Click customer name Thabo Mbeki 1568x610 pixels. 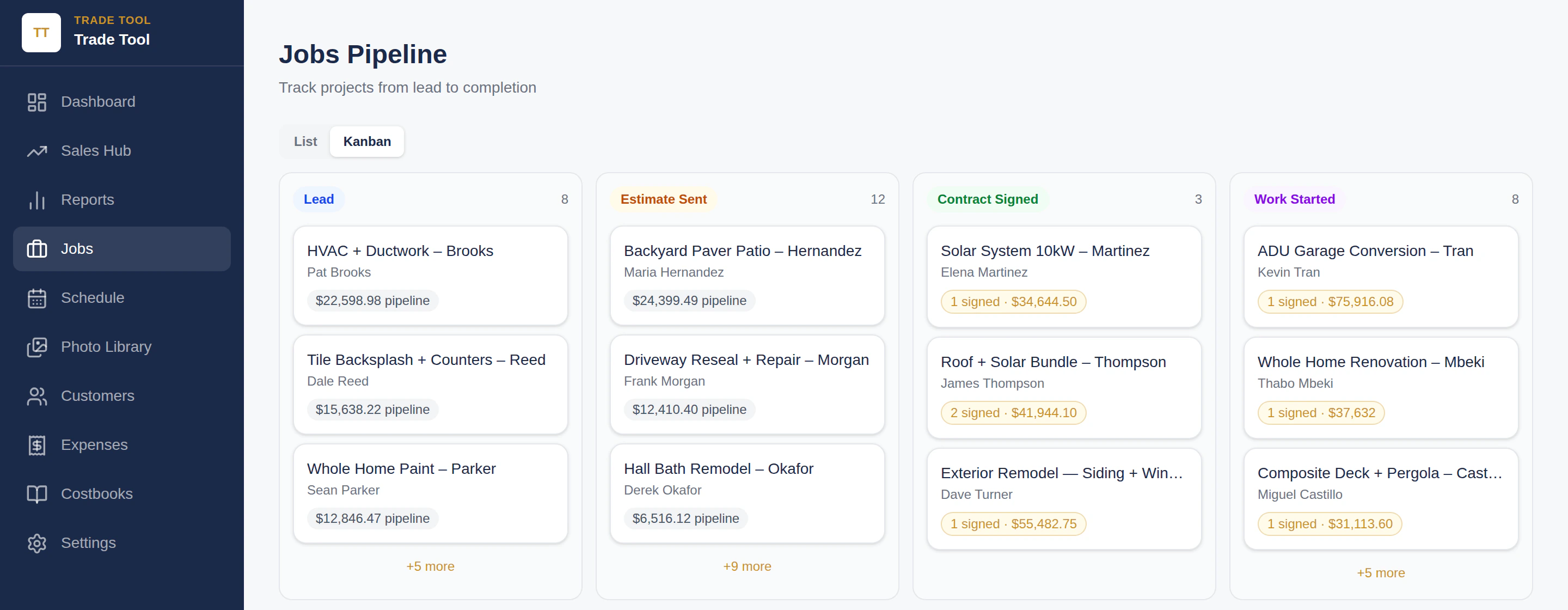click(x=1295, y=383)
